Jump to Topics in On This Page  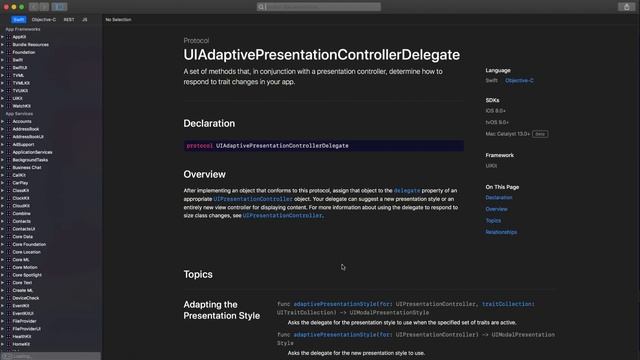pos(493,220)
